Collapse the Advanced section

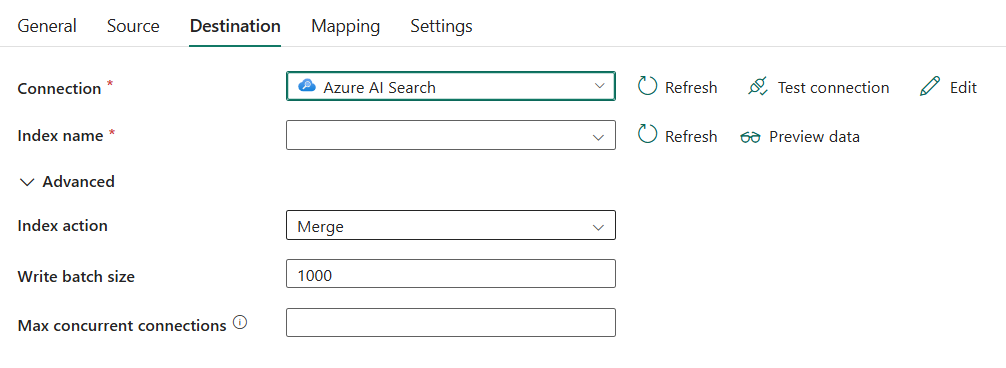(67, 182)
